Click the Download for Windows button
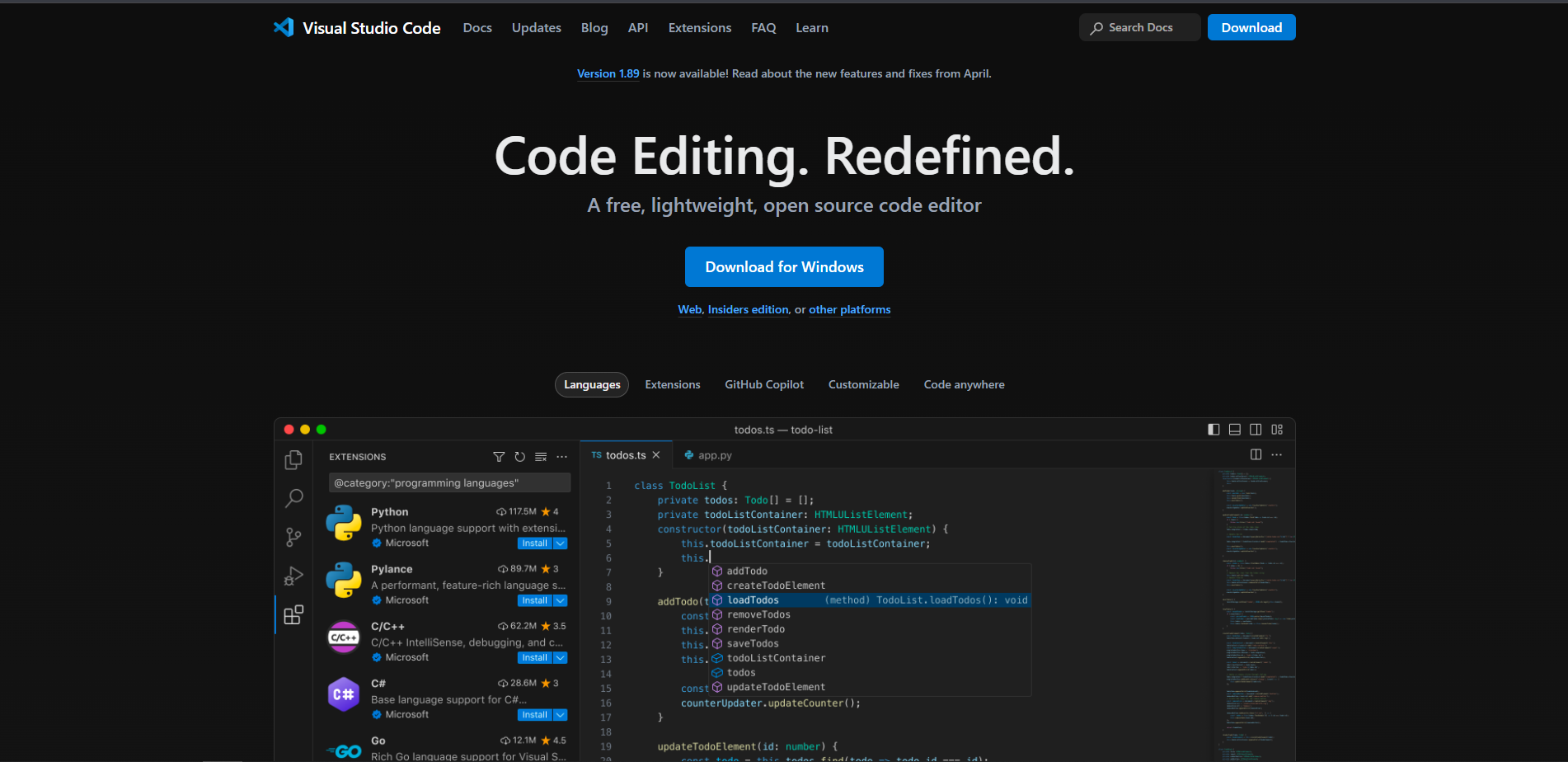 (x=784, y=267)
